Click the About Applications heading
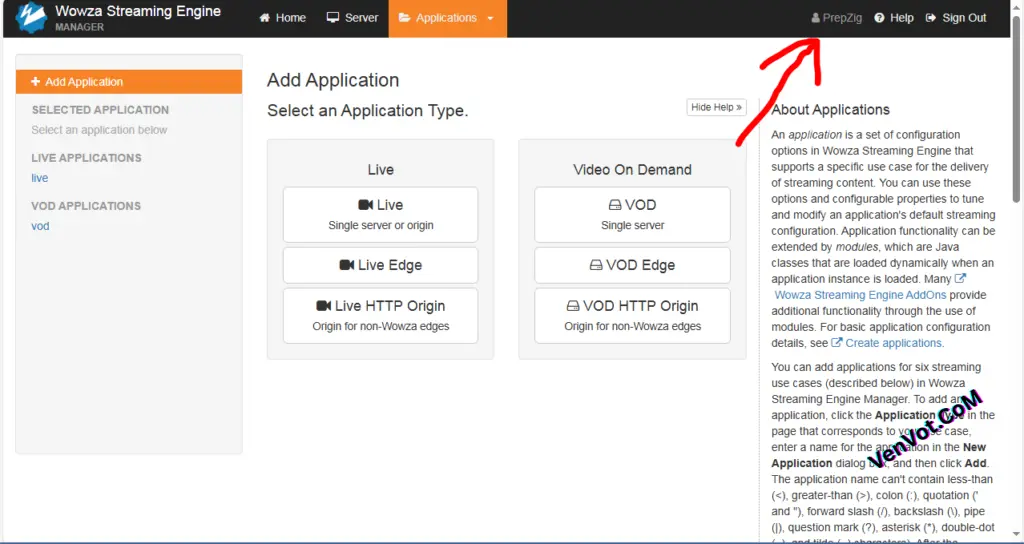 click(831, 110)
